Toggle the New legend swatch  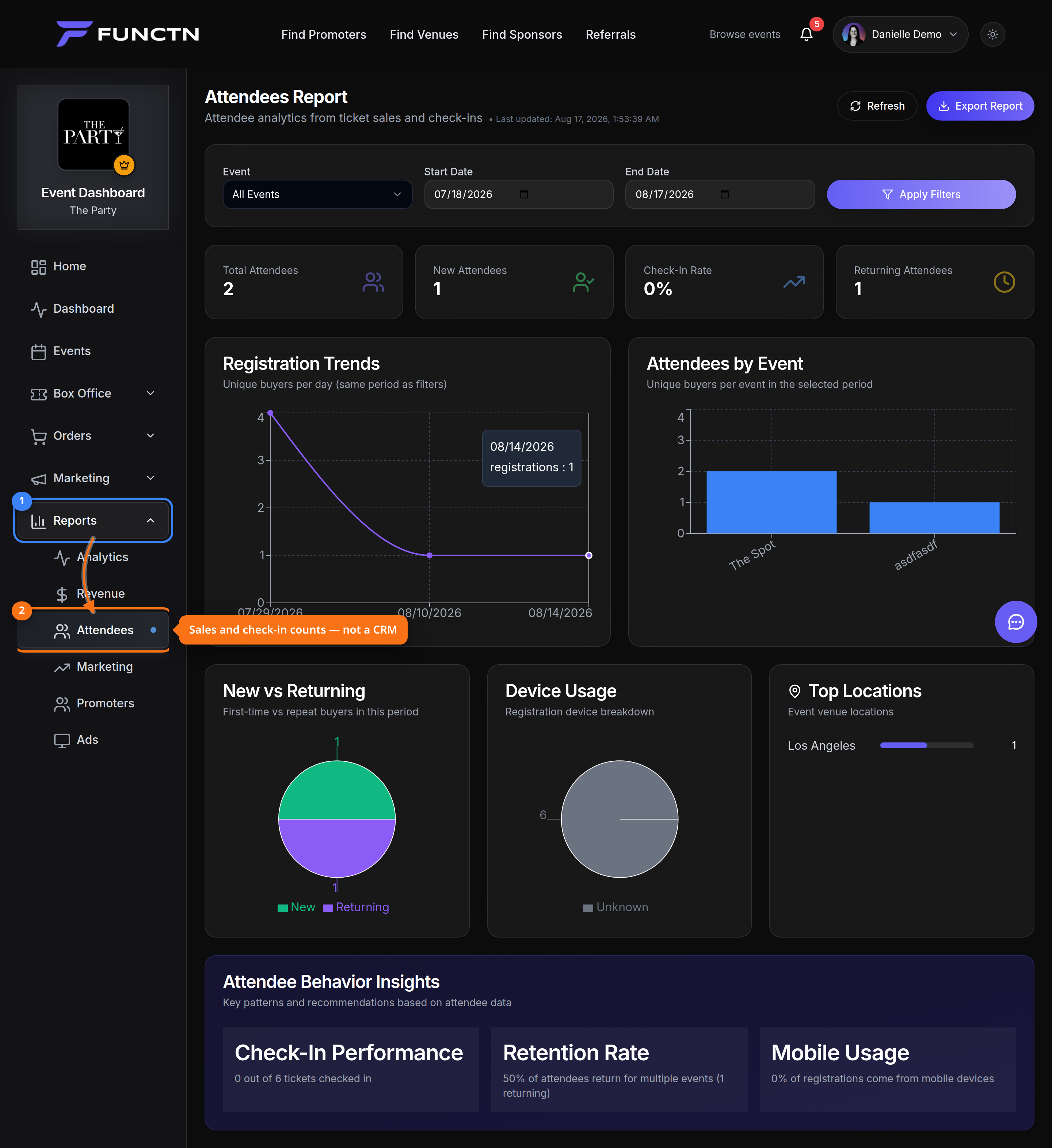[x=282, y=908]
